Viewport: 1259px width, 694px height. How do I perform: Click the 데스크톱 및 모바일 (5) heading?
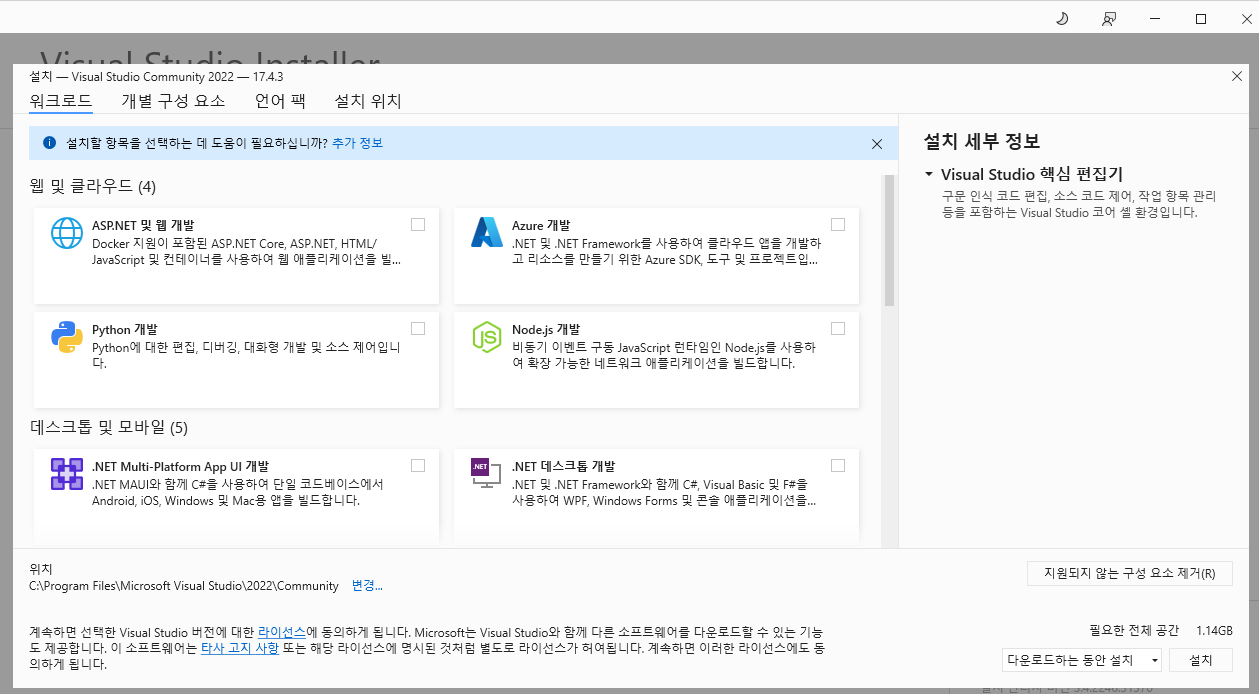coord(109,428)
